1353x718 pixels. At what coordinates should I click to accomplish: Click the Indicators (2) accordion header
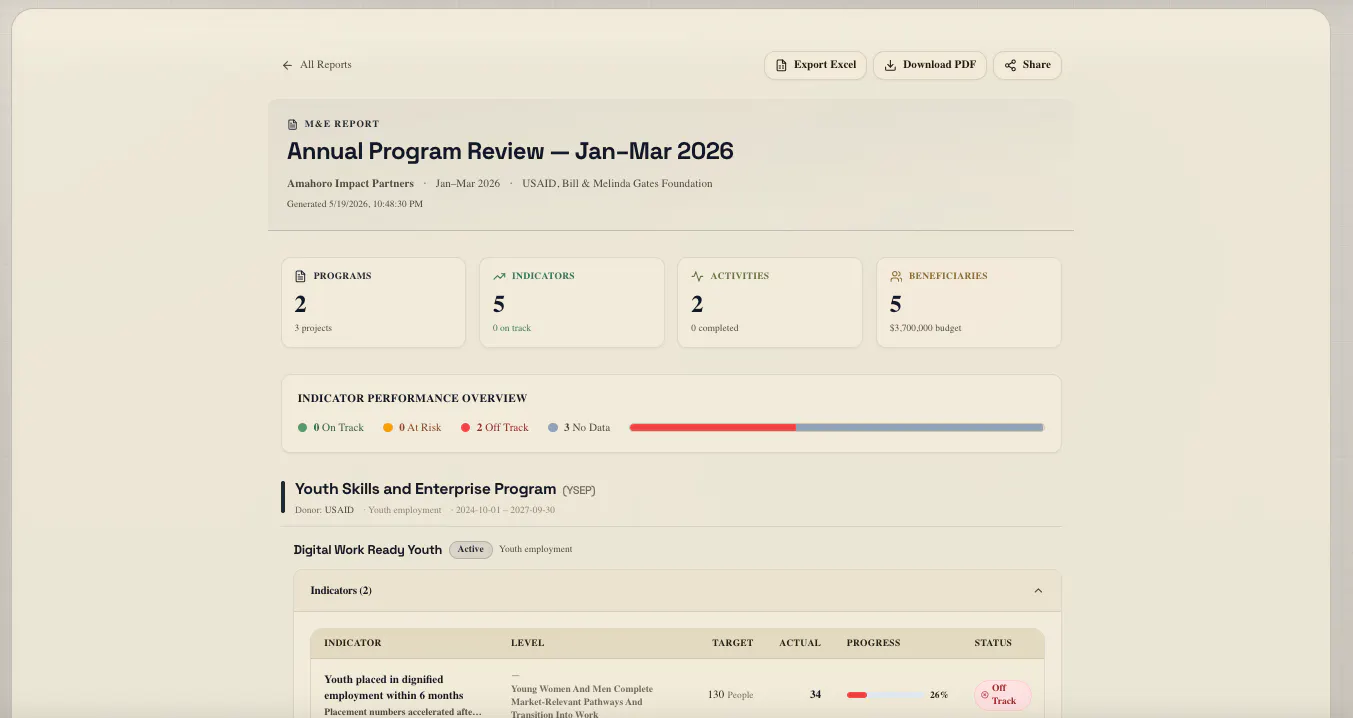pyautogui.click(x=677, y=591)
